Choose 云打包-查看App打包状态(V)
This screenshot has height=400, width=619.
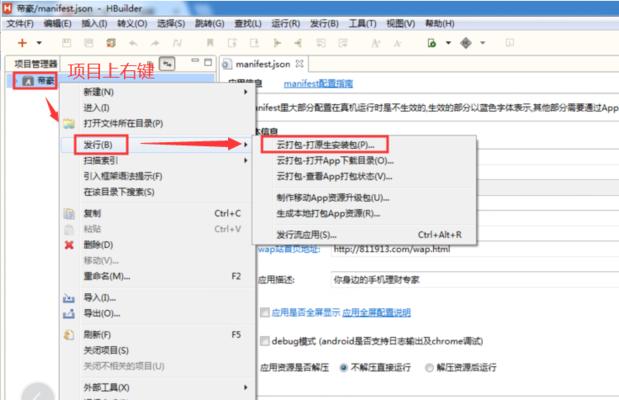[x=364, y=177]
